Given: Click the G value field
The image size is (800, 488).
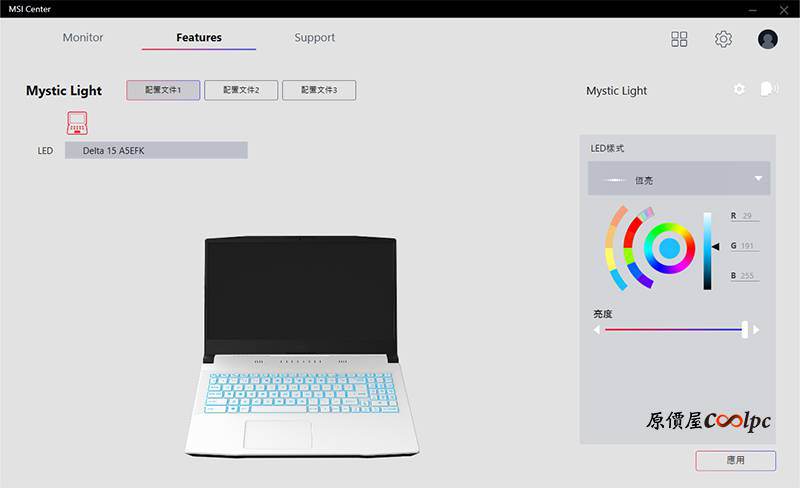Looking at the screenshot, I should tap(747, 246).
